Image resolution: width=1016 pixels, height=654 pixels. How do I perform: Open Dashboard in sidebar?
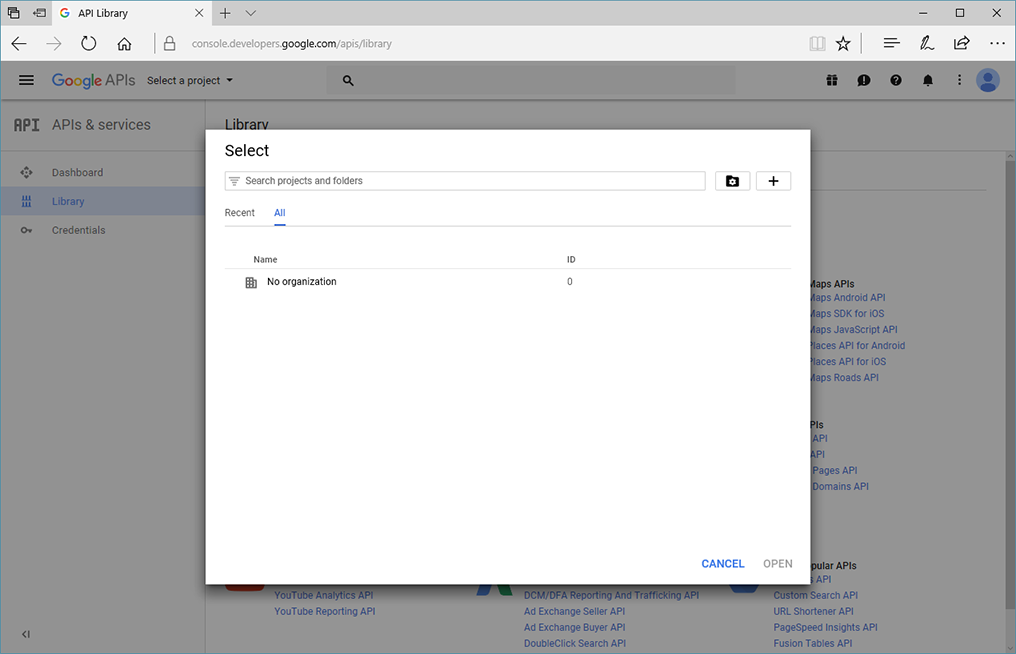pos(103,172)
